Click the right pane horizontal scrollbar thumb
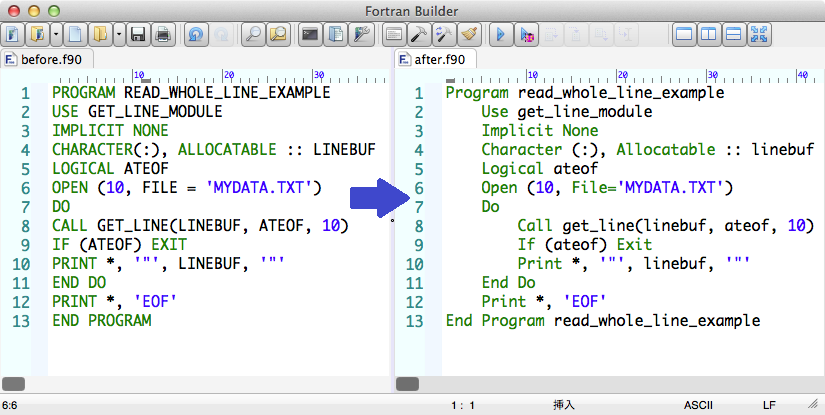 (407, 384)
